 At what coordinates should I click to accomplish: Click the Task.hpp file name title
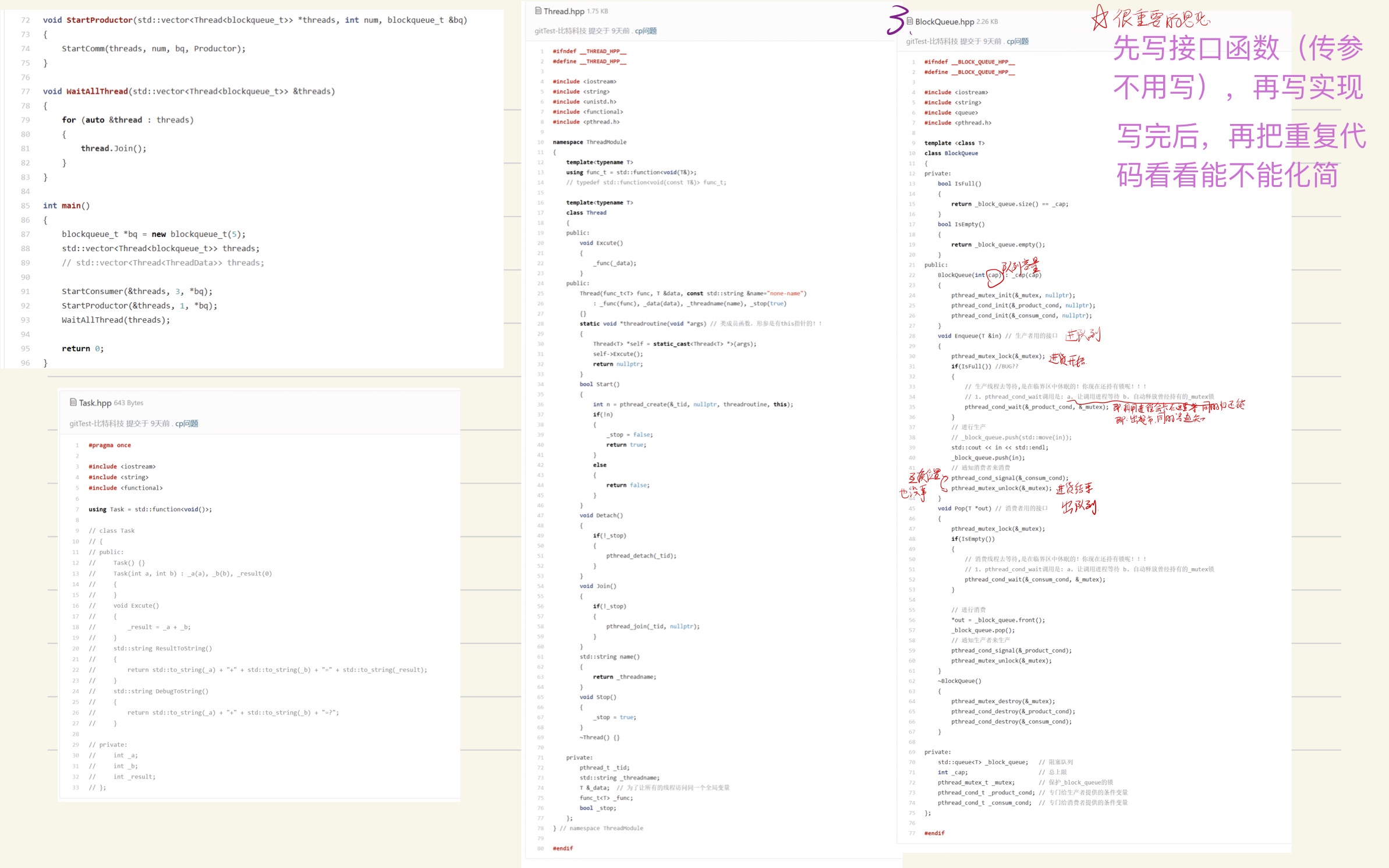[x=95, y=403]
